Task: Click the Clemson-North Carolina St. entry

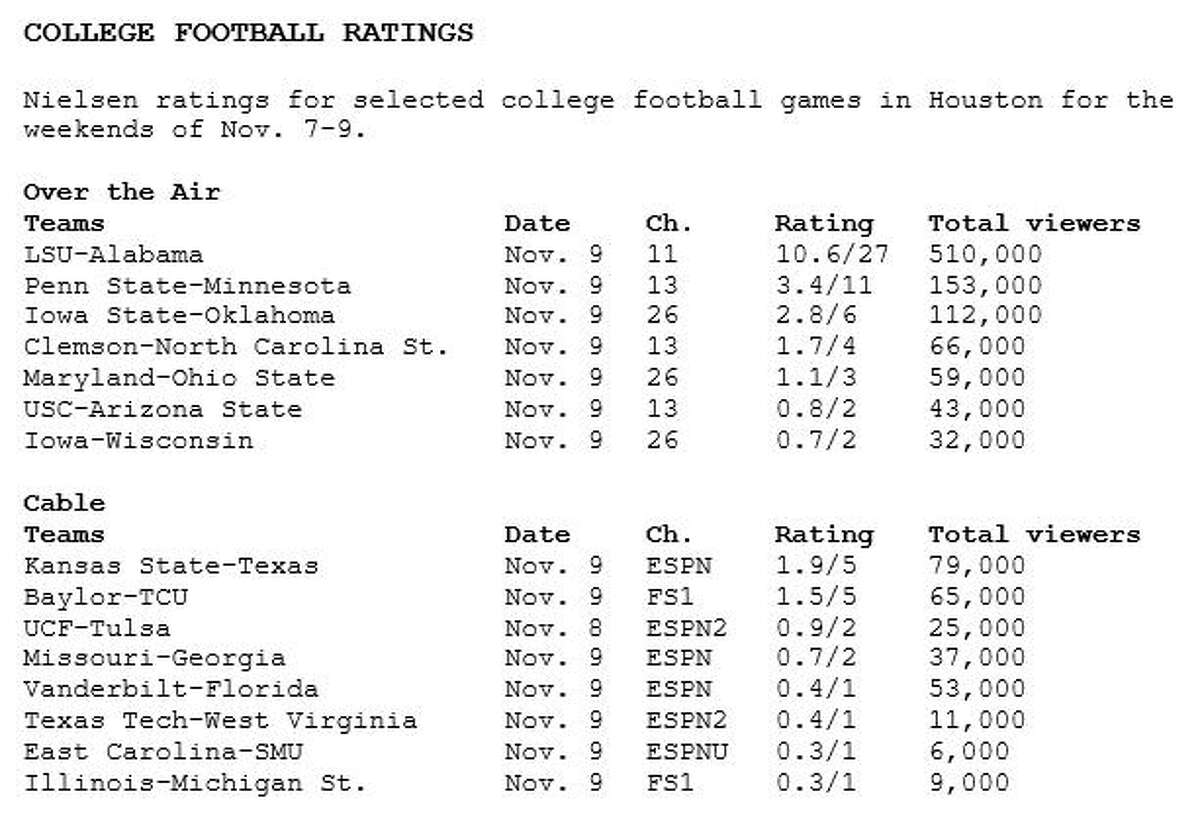Action: tap(236, 348)
